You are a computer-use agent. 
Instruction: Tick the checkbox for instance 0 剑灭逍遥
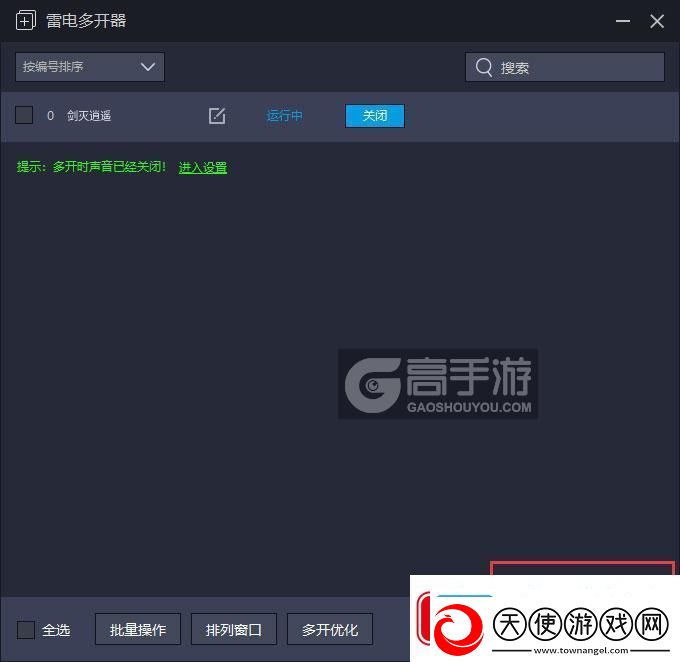coord(24,115)
